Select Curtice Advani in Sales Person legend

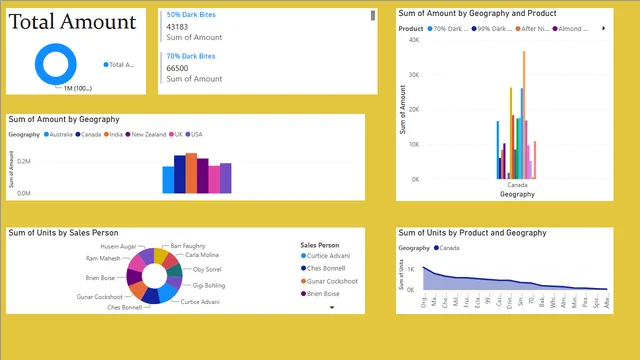tap(325, 256)
